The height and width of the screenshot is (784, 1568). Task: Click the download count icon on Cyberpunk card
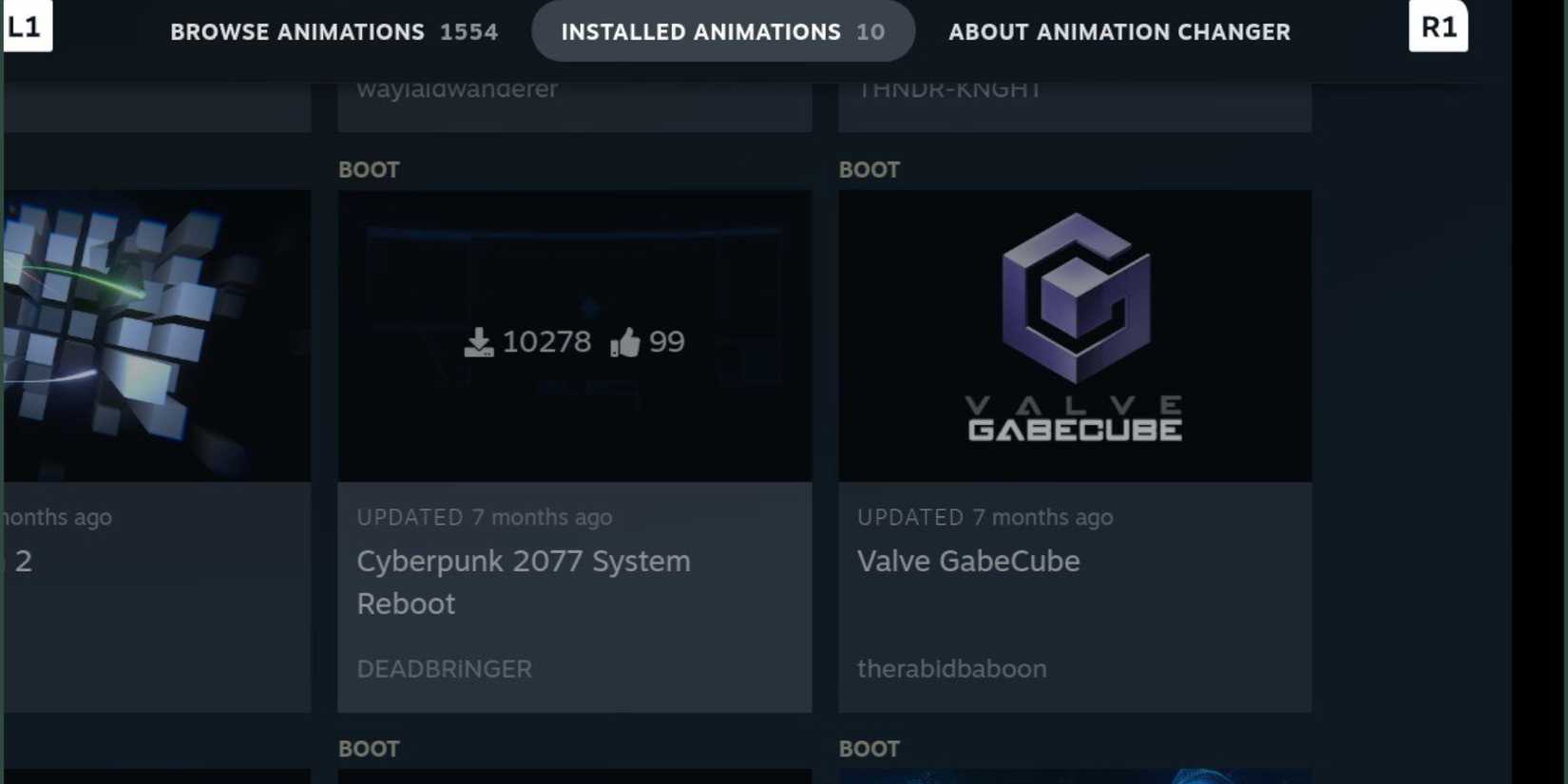[x=479, y=342]
